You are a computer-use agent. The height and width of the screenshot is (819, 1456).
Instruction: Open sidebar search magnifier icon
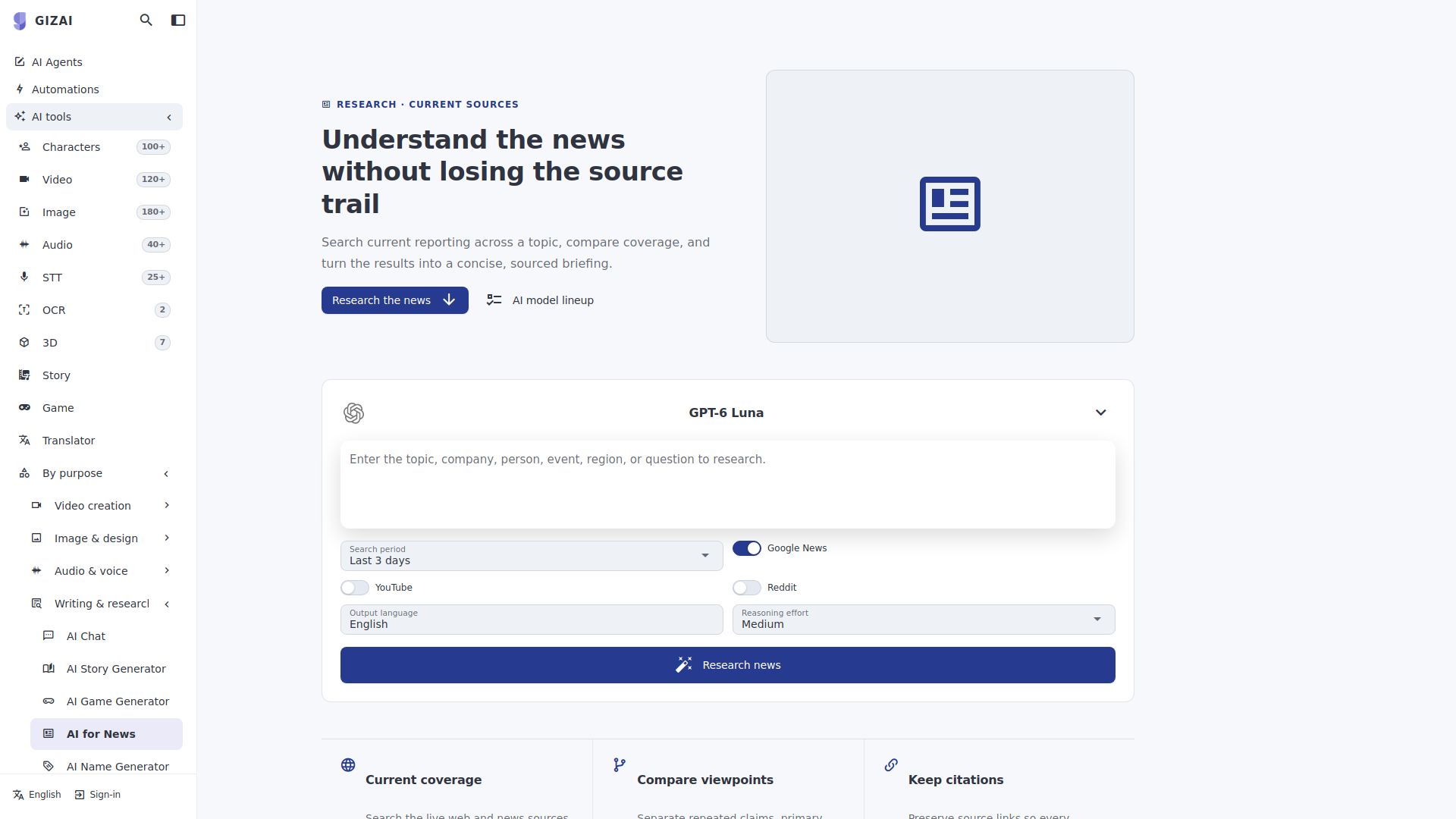(146, 20)
